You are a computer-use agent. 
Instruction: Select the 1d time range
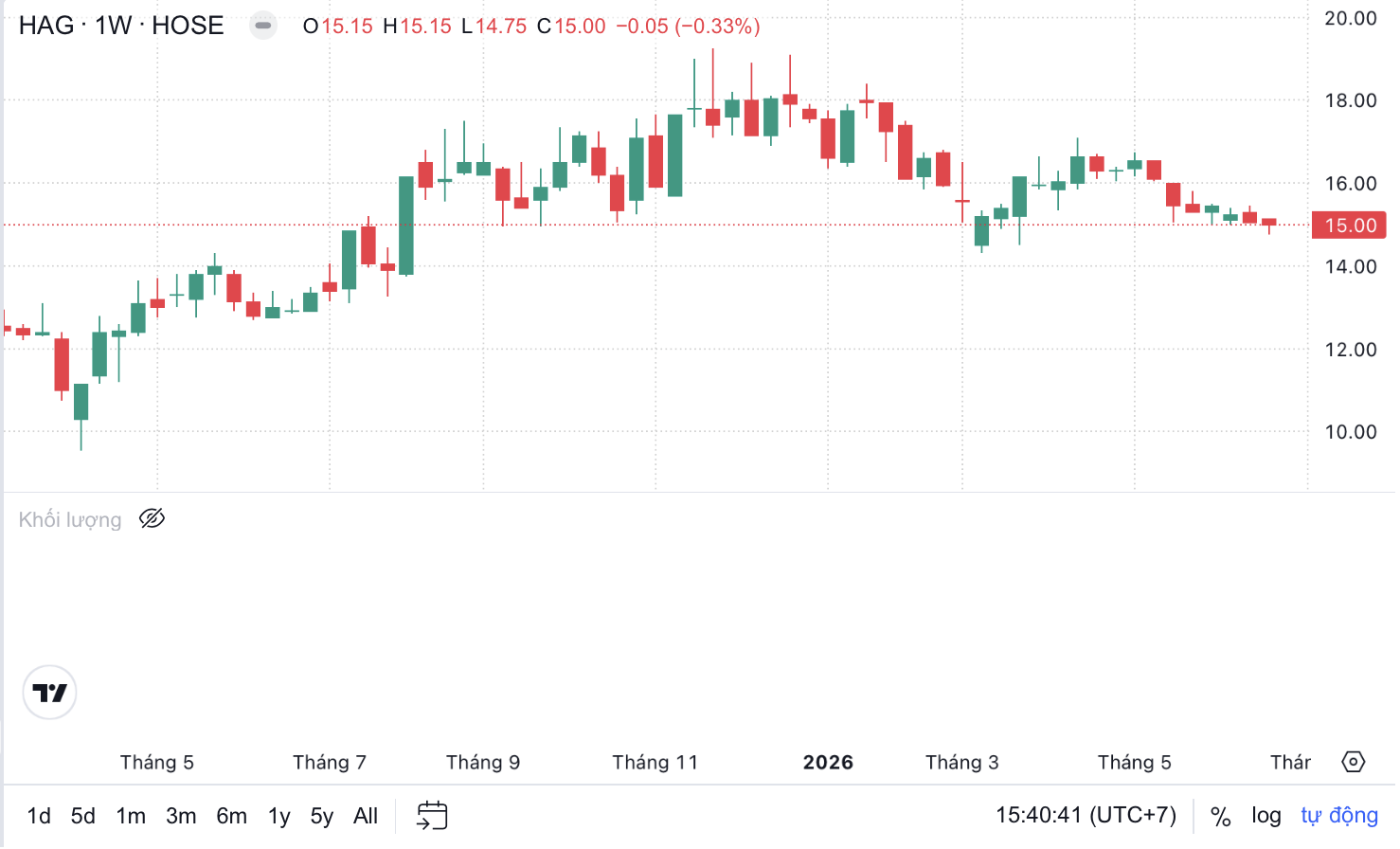point(39,816)
